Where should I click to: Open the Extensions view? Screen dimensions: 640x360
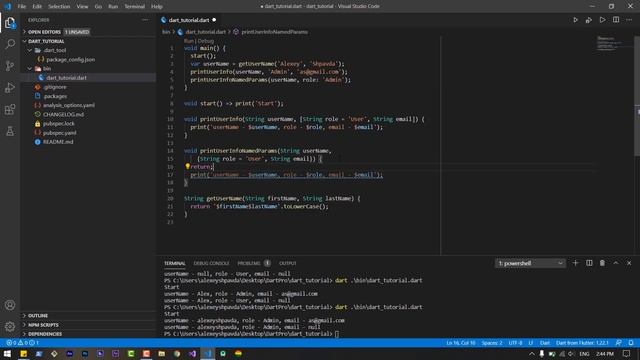(10, 109)
